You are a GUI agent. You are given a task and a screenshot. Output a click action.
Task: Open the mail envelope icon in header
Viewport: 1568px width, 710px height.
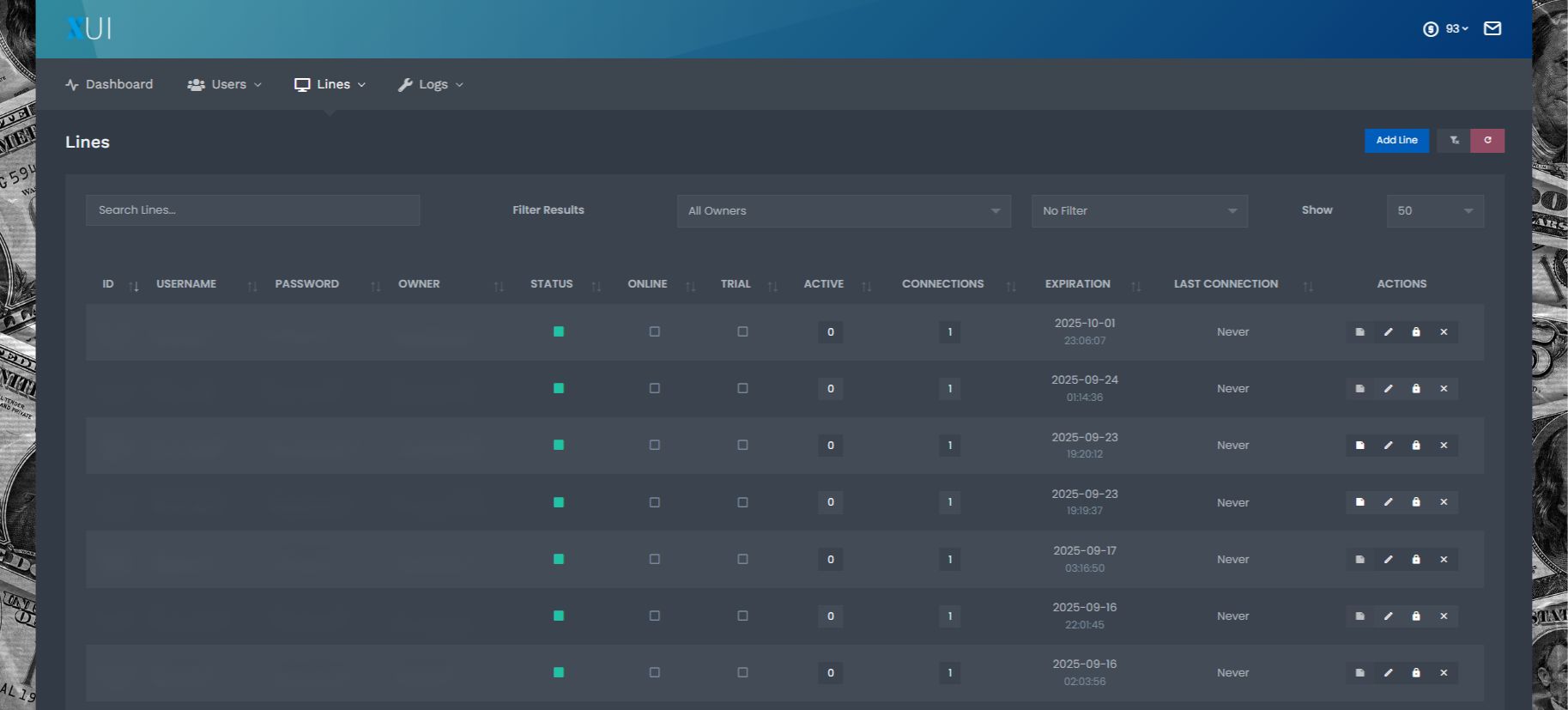[1492, 29]
